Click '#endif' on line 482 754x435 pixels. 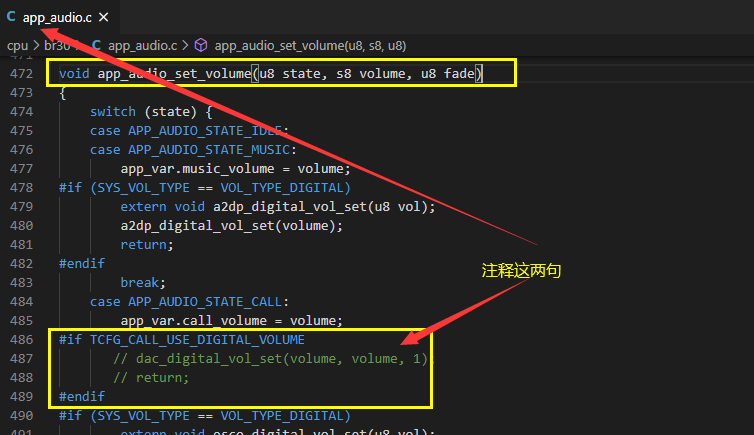pos(82,263)
